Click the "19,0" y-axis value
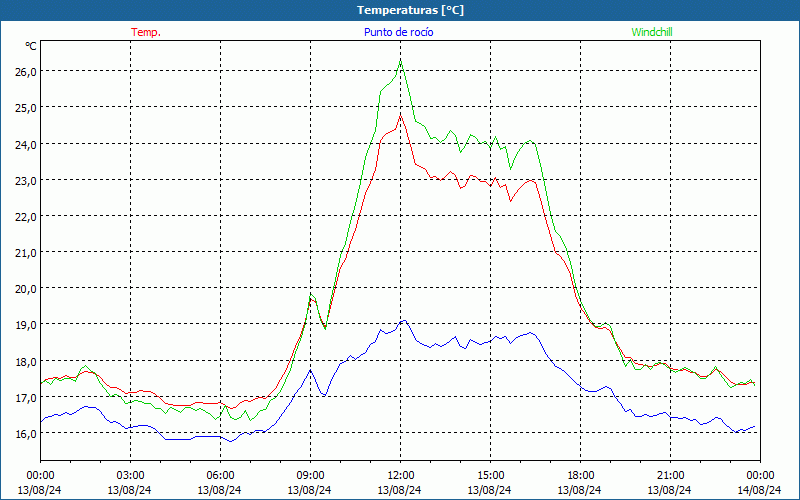800x500 pixels. [x=26, y=325]
